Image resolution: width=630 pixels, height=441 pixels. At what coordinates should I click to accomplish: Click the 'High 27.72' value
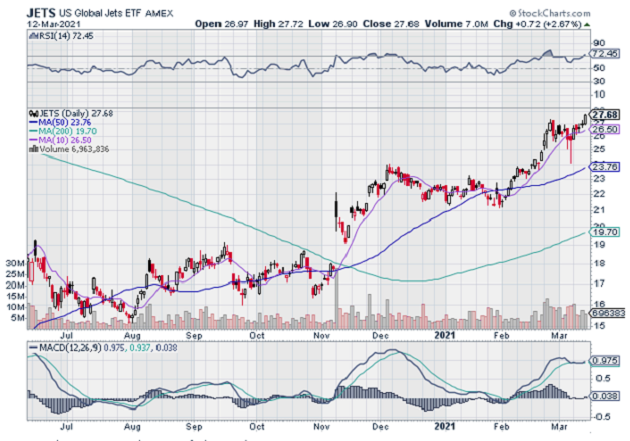click(278, 24)
